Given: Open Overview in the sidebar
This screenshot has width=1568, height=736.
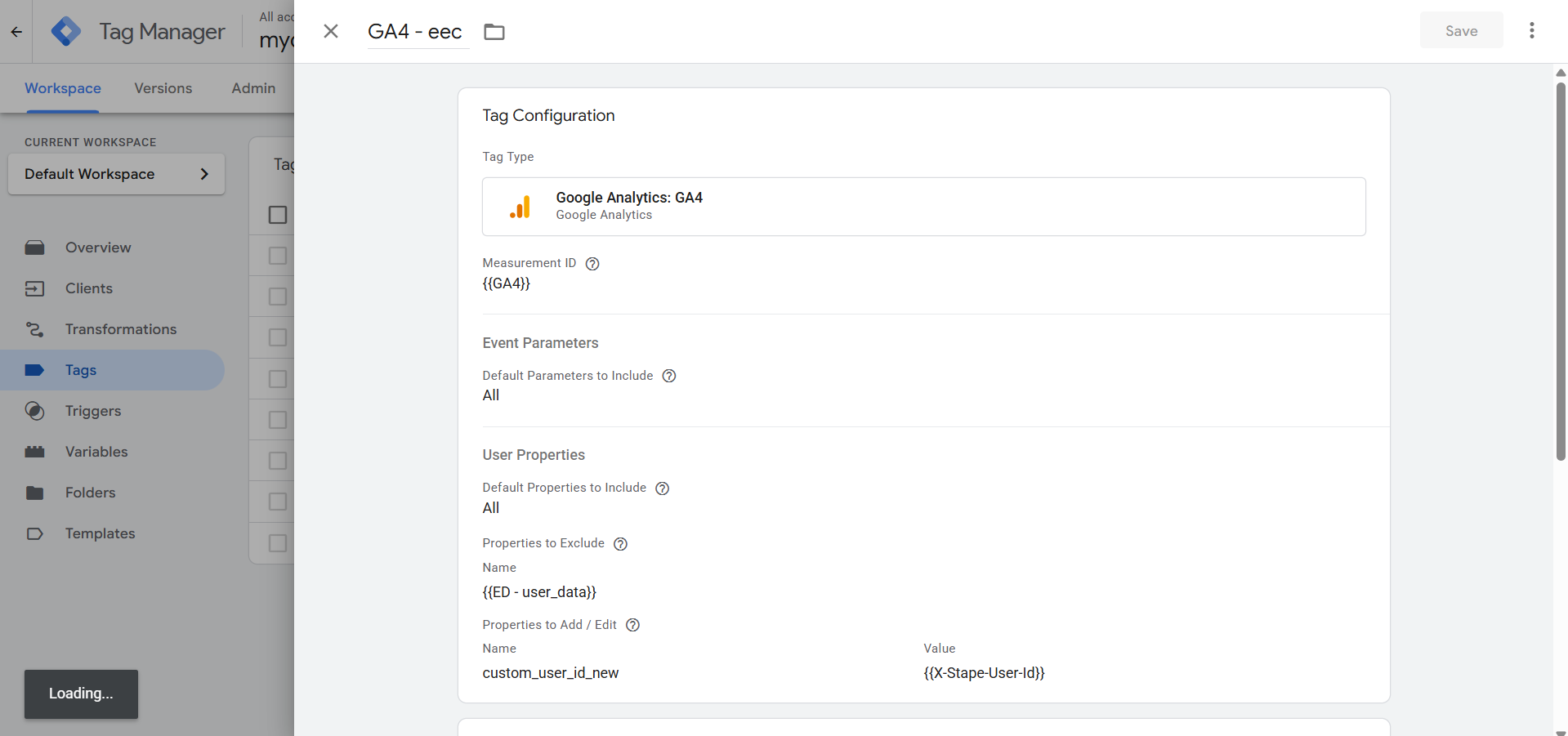Looking at the screenshot, I should 98,248.
